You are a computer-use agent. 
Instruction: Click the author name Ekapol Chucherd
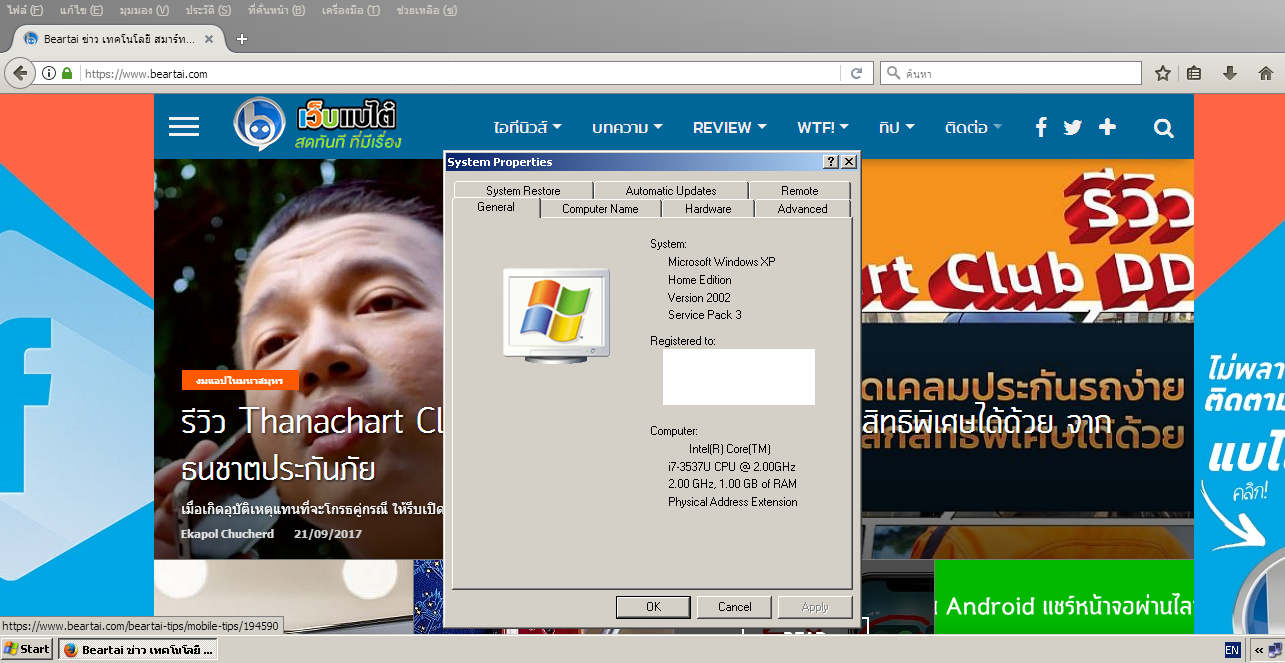(x=229, y=533)
